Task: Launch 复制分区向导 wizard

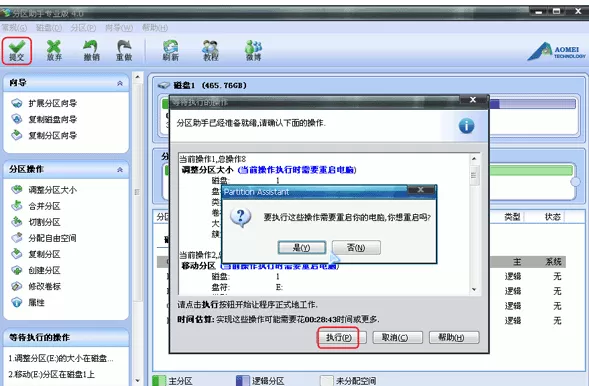Action: tap(53, 135)
